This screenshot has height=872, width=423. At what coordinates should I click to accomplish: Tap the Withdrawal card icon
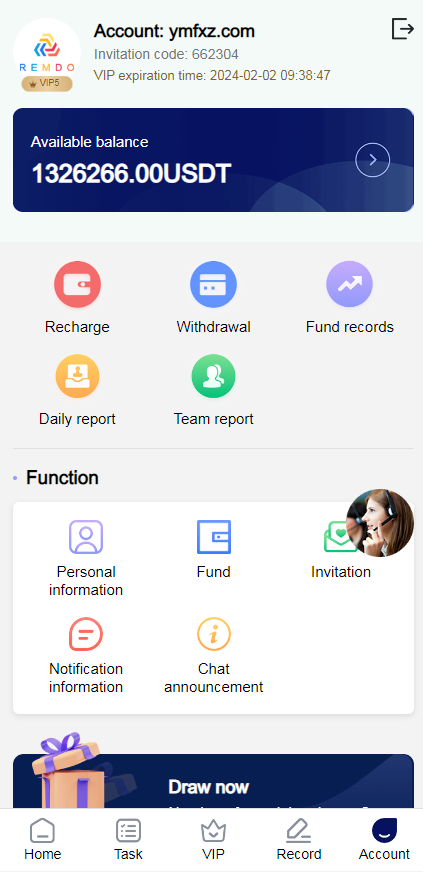[x=213, y=284]
